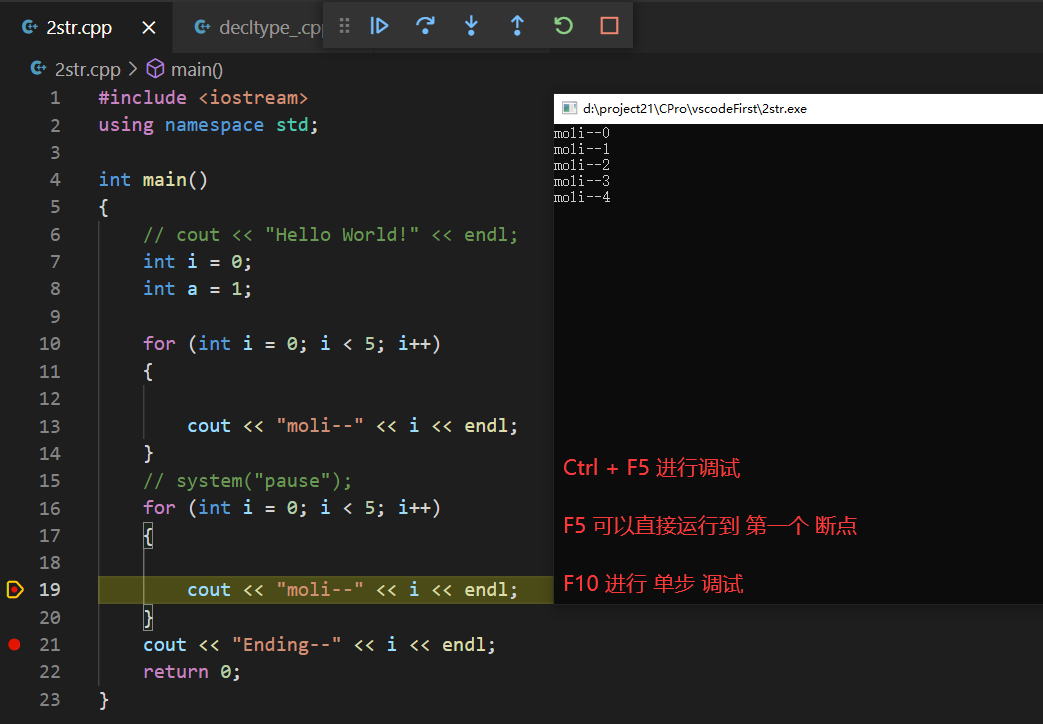Viewport: 1043px width, 724px height.
Task: Click the opening brace on line 17
Action: tap(148, 536)
